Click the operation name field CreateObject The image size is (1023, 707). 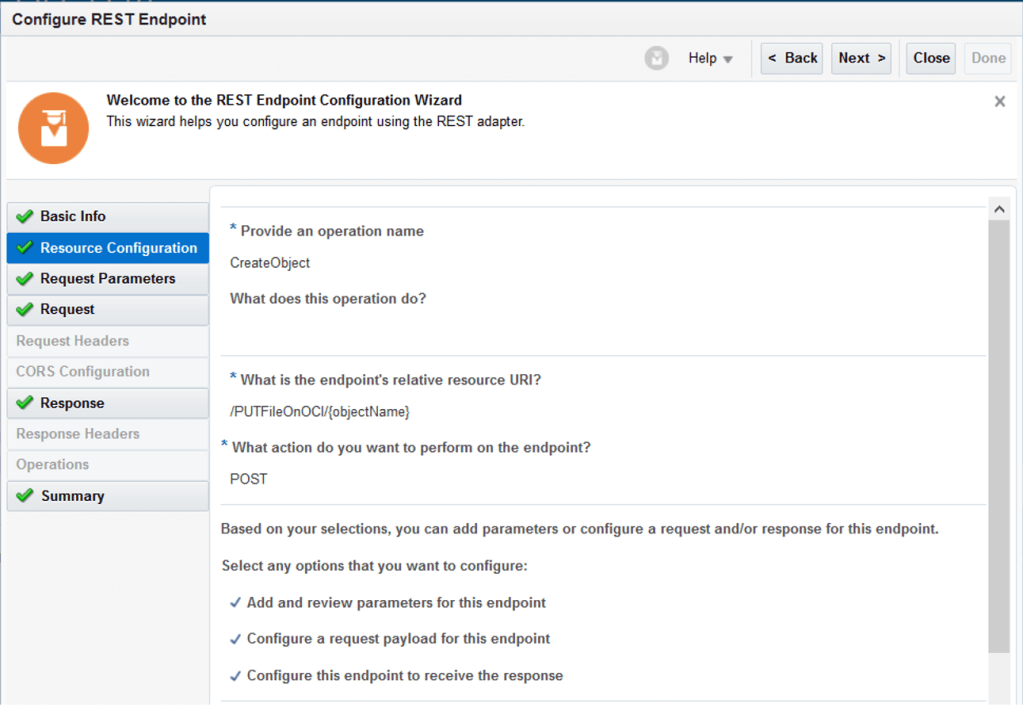coord(270,263)
